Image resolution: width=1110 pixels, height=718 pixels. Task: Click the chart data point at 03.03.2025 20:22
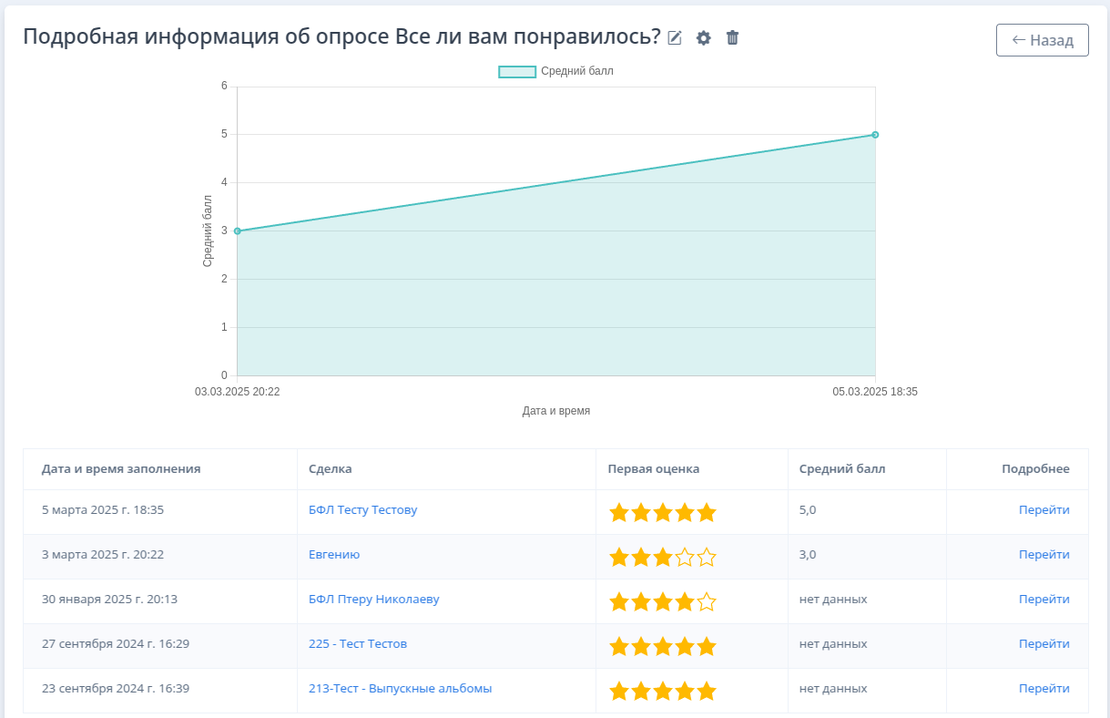[237, 231]
